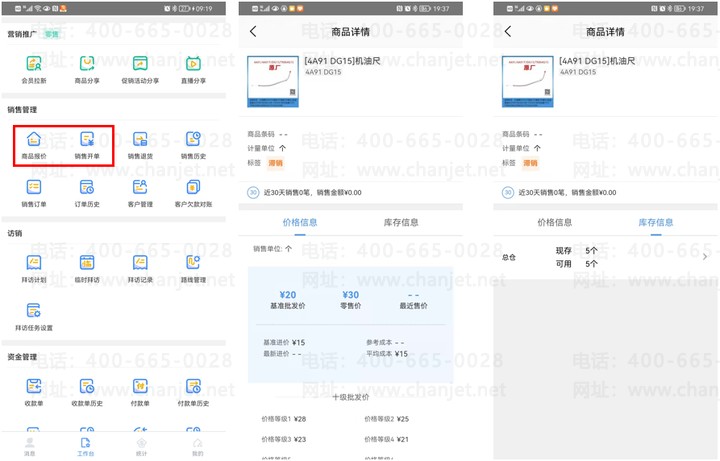Tap the ¥30 零售价 value
The image size is (720, 461).
pyautogui.click(x=350, y=295)
